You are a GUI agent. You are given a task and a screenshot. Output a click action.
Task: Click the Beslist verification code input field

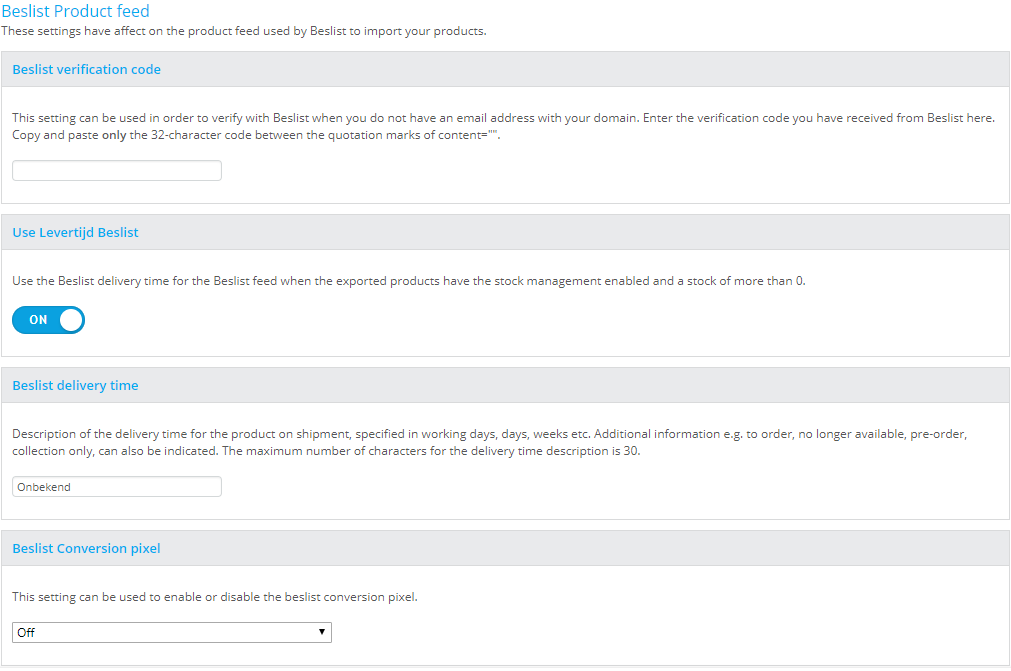[117, 171]
